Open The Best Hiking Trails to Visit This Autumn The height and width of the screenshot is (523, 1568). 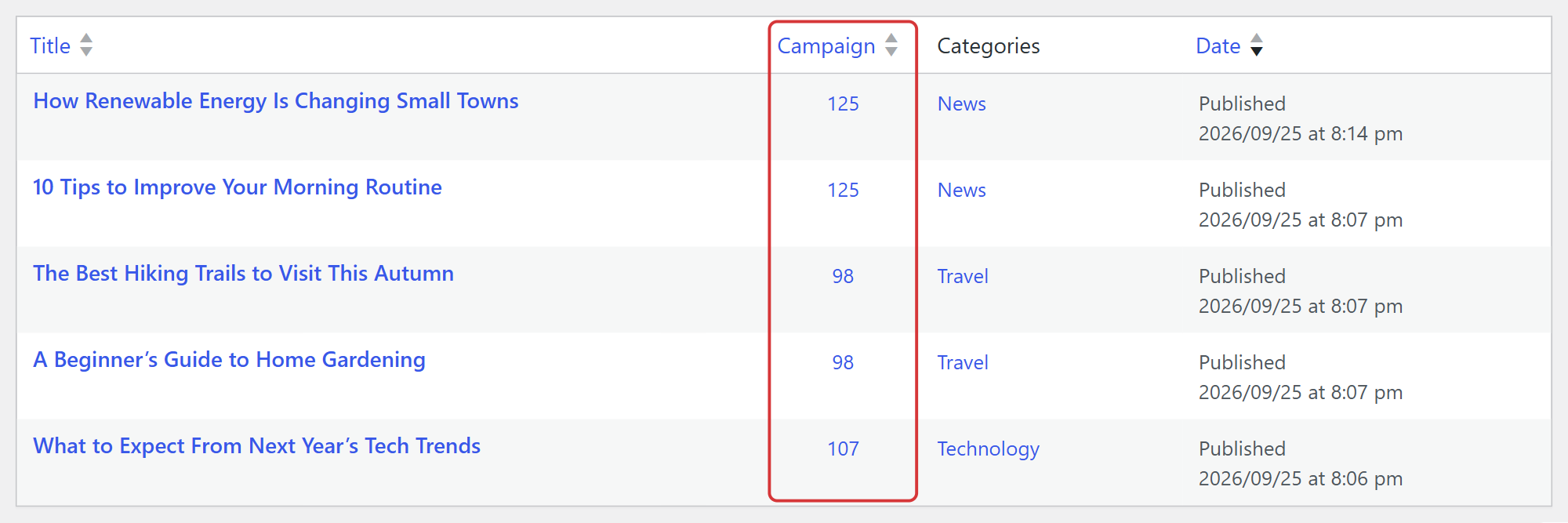coord(244,274)
